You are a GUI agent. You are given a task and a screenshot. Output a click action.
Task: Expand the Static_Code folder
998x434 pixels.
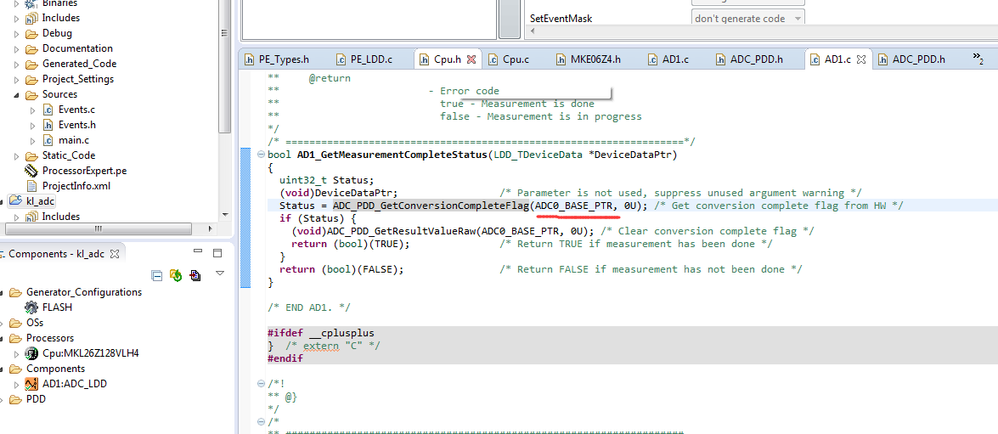point(17,155)
